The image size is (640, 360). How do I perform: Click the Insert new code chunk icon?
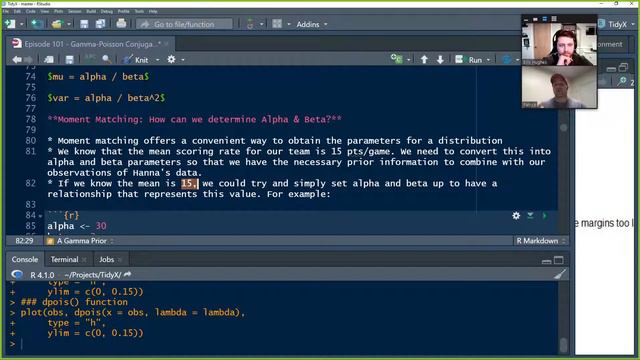click(397, 59)
